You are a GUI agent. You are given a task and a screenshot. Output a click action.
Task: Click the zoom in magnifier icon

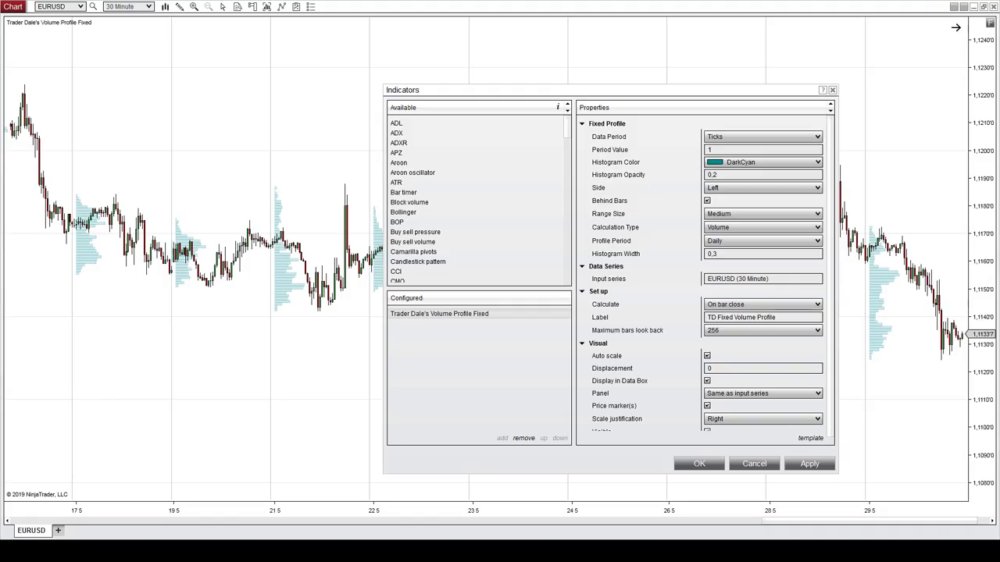click(x=194, y=6)
